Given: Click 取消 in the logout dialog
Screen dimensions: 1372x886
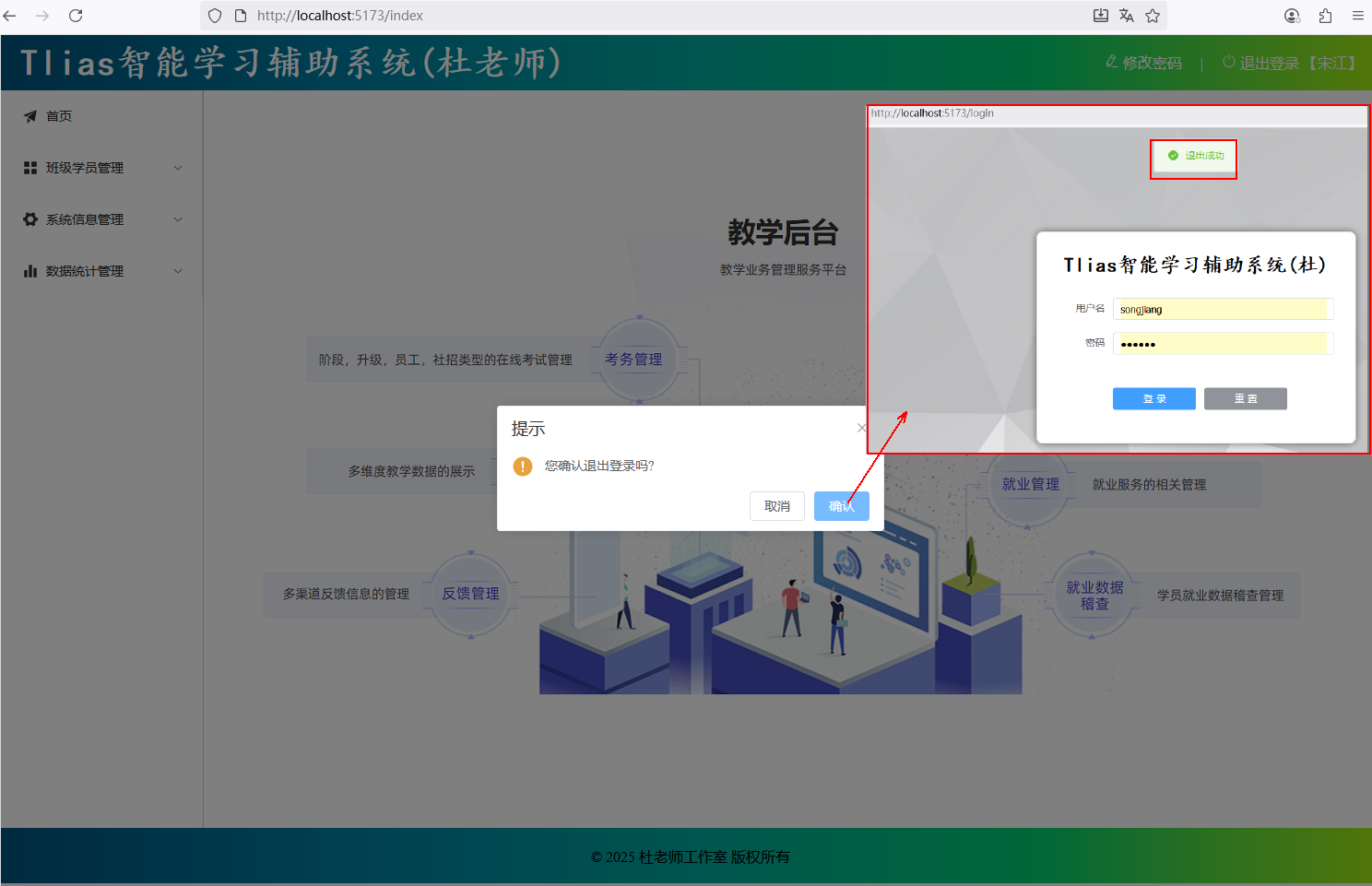Looking at the screenshot, I should [x=776, y=506].
